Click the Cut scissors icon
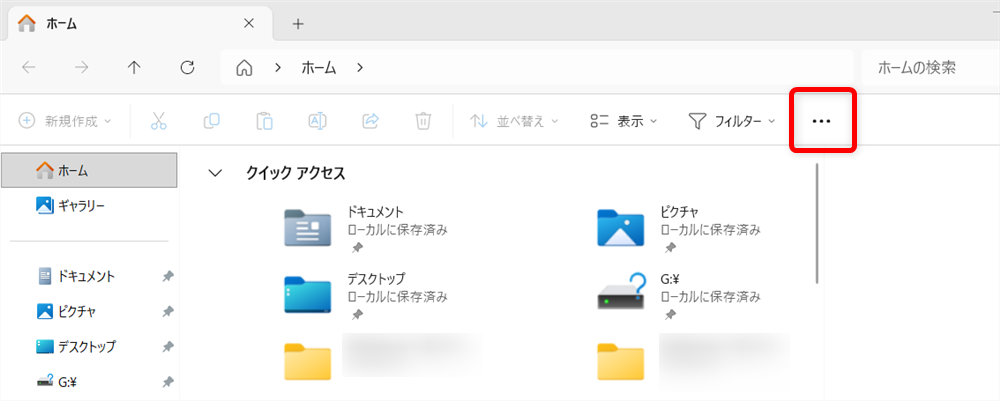 pyautogui.click(x=159, y=121)
